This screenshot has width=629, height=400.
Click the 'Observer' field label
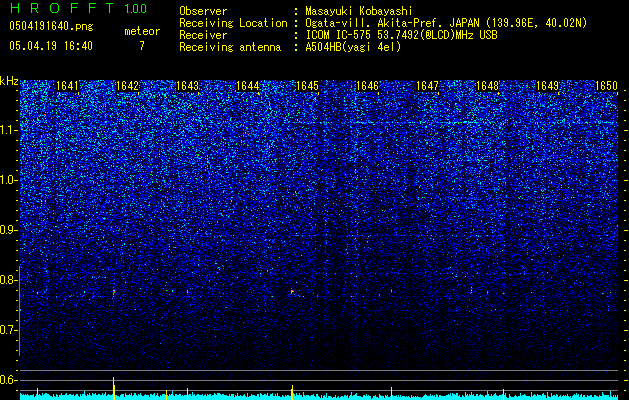(203, 11)
